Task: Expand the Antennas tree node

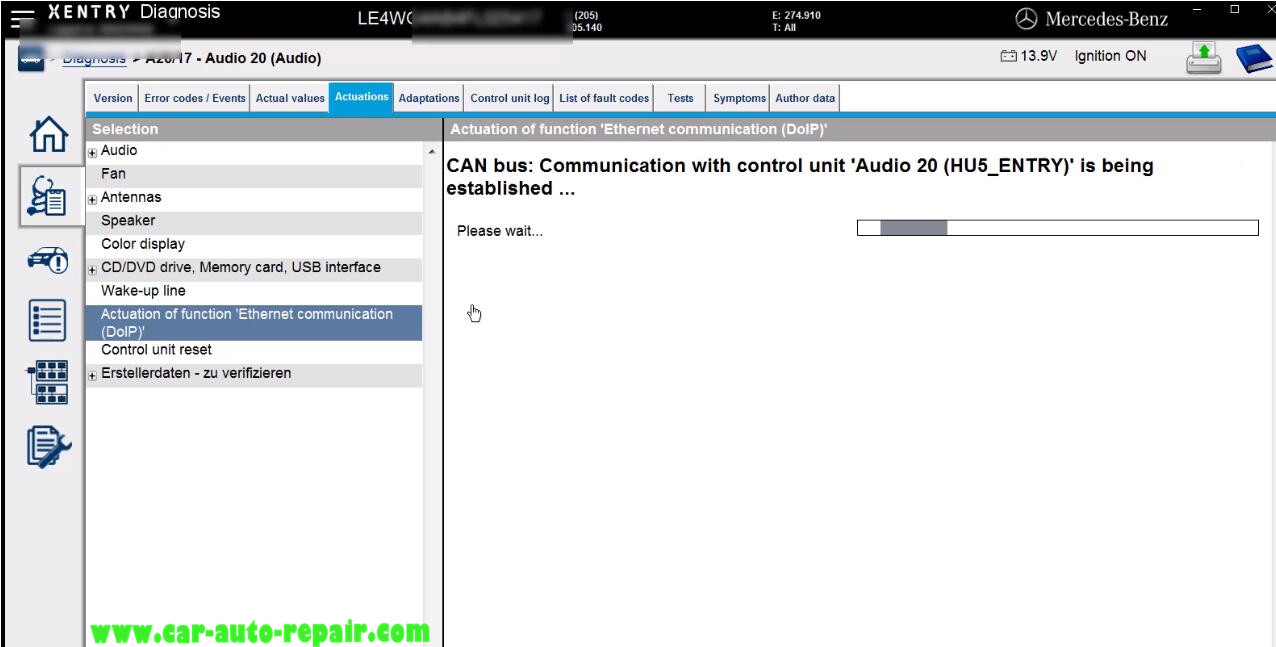Action: coord(93,199)
